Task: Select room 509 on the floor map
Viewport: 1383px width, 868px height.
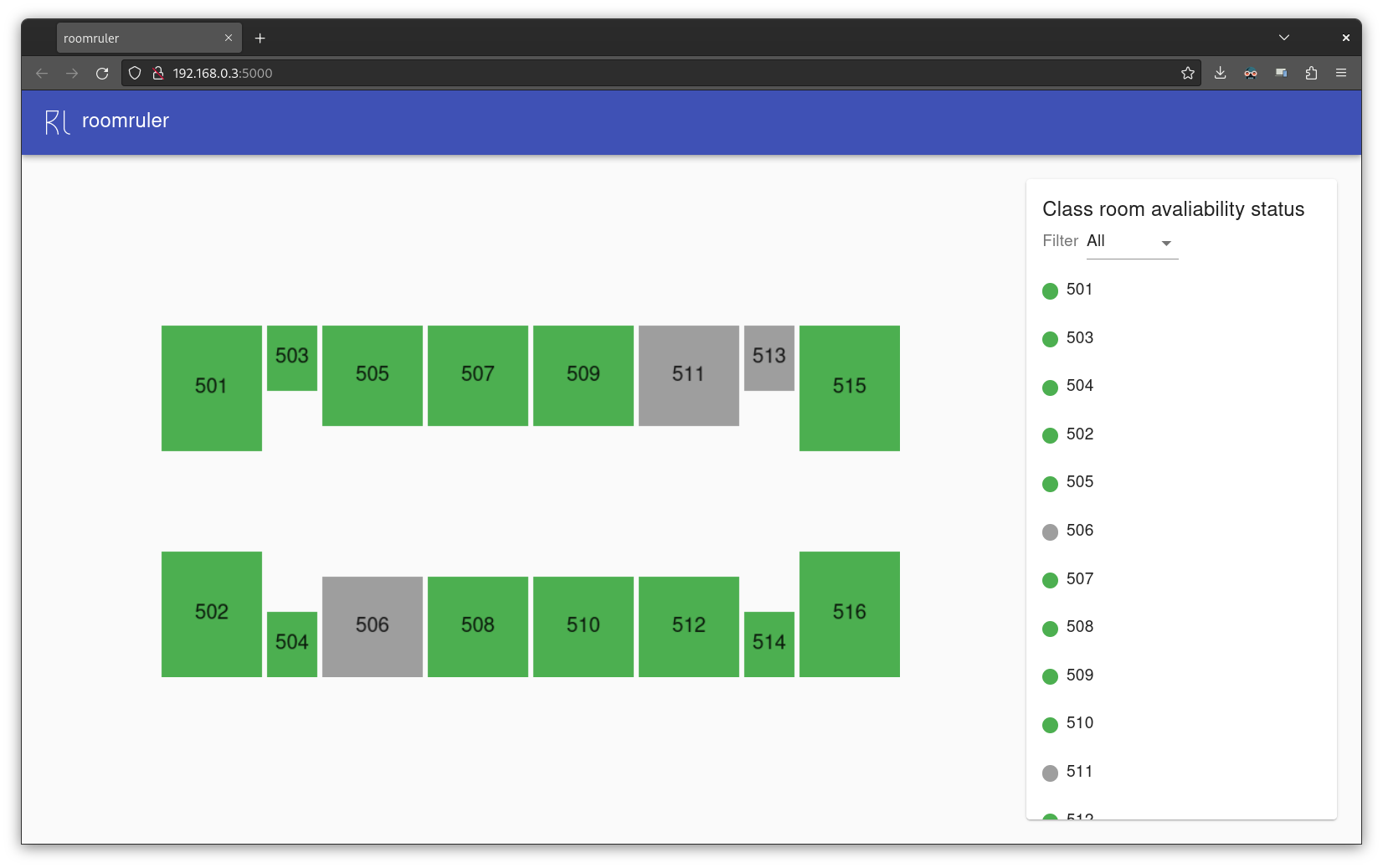Action: [x=584, y=376]
